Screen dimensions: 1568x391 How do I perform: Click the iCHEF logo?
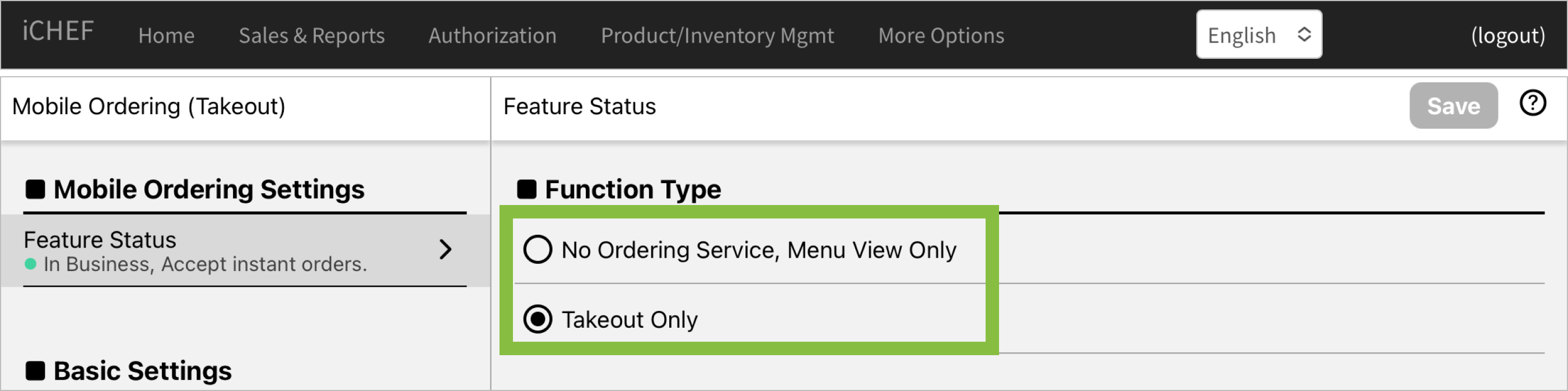[x=58, y=32]
